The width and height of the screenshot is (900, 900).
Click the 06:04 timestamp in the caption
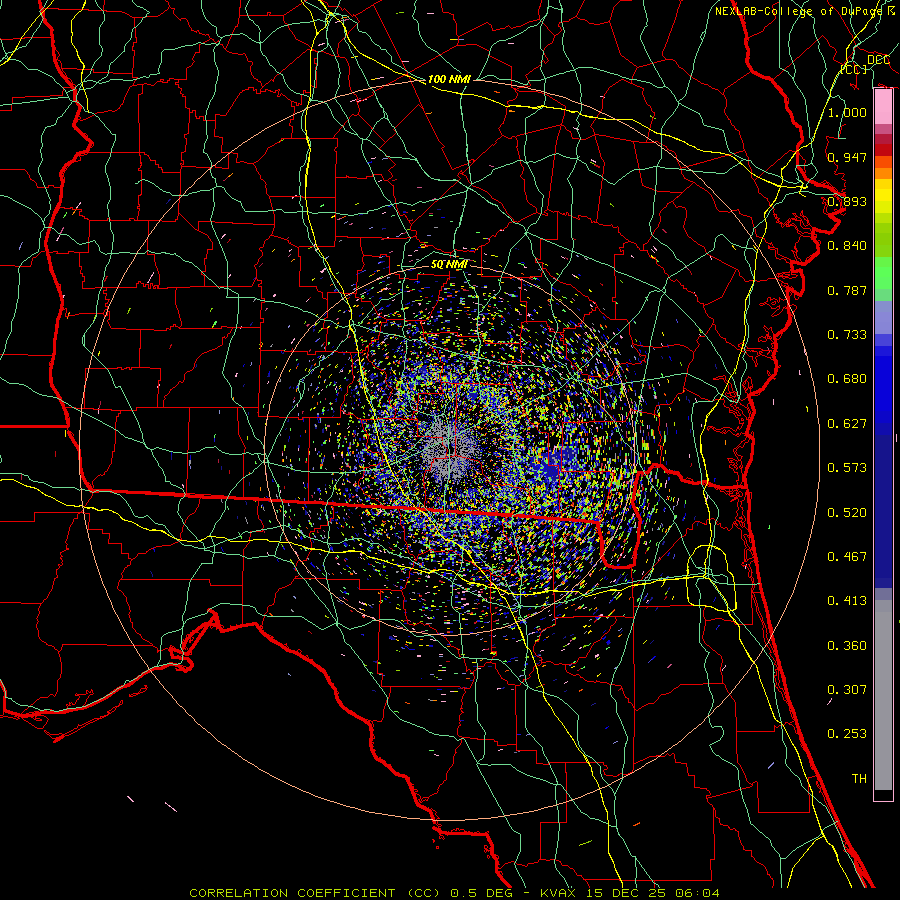point(698,893)
